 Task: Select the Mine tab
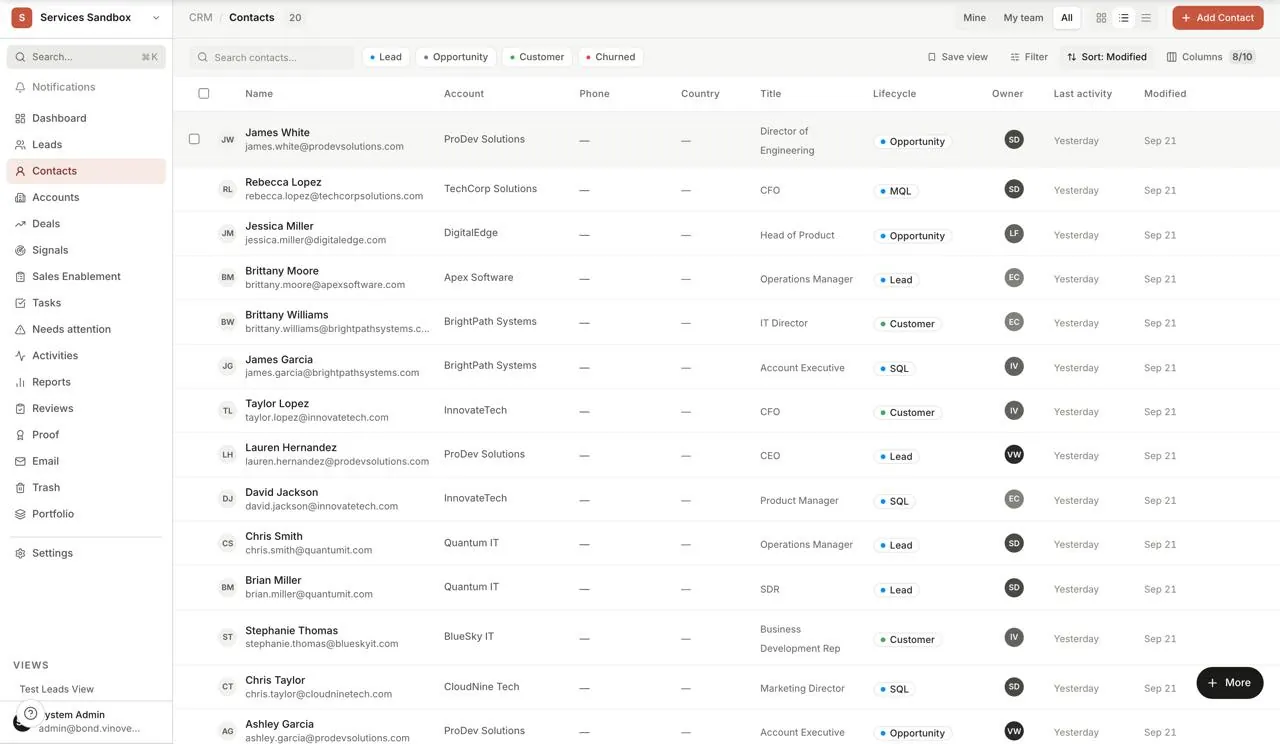(974, 18)
